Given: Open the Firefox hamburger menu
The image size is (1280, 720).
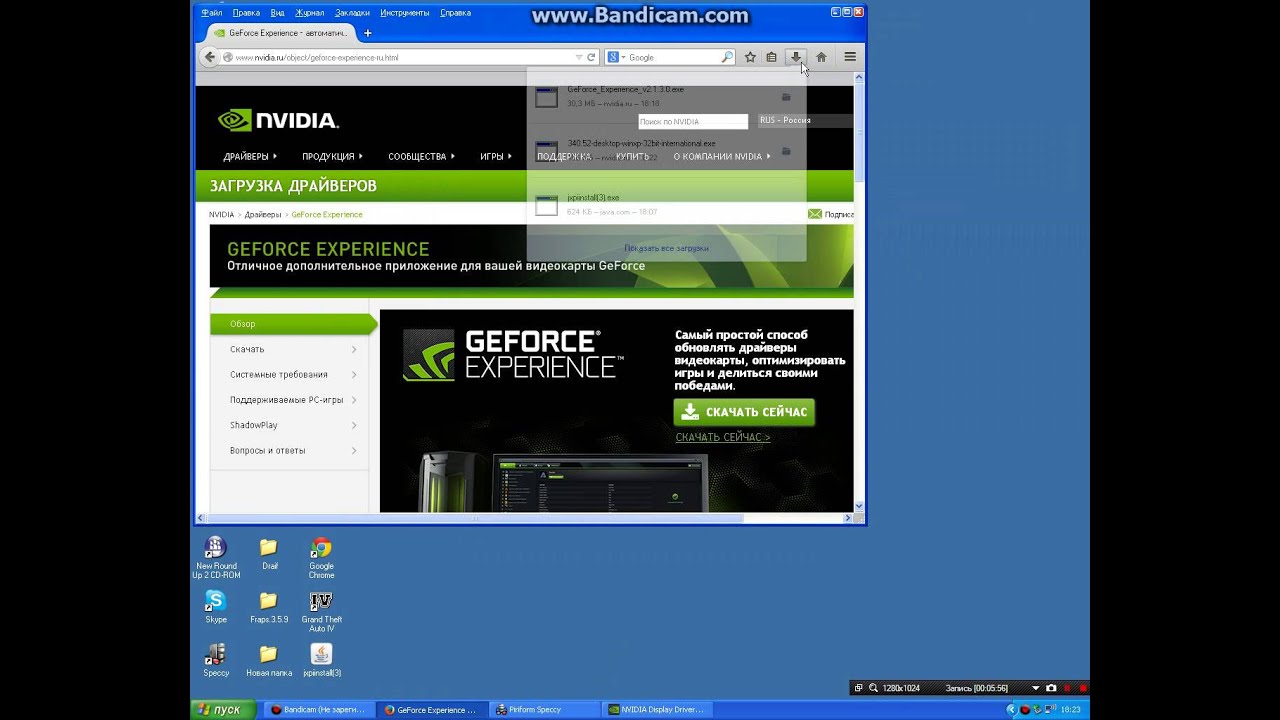Looking at the screenshot, I should coord(850,57).
